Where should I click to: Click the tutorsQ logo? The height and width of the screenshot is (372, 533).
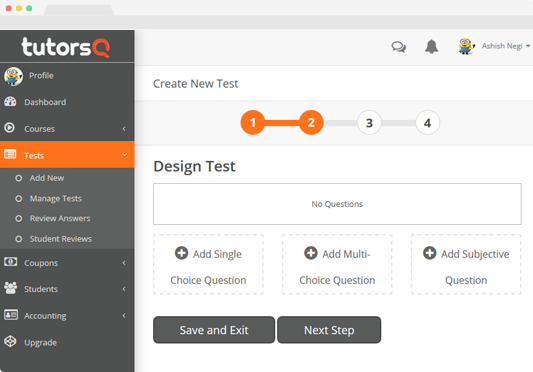66,47
